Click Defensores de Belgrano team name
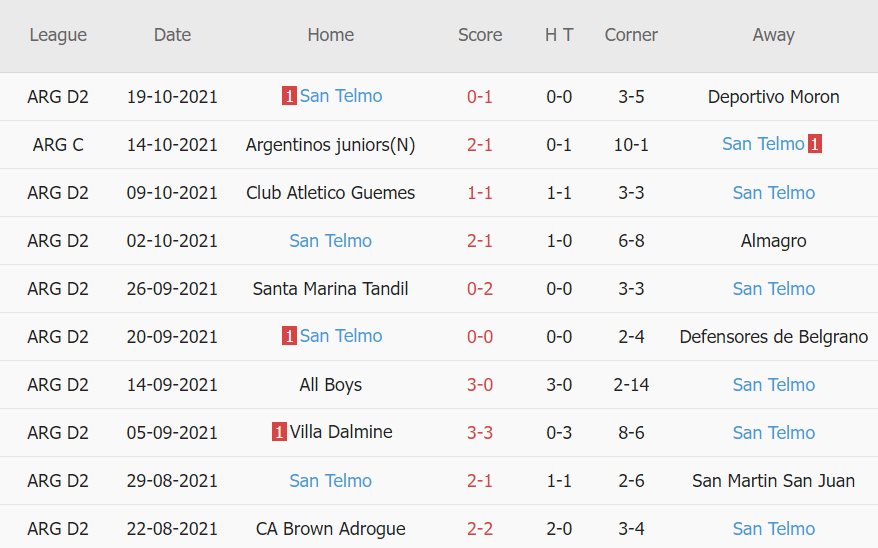Image resolution: width=878 pixels, height=548 pixels. pos(773,337)
